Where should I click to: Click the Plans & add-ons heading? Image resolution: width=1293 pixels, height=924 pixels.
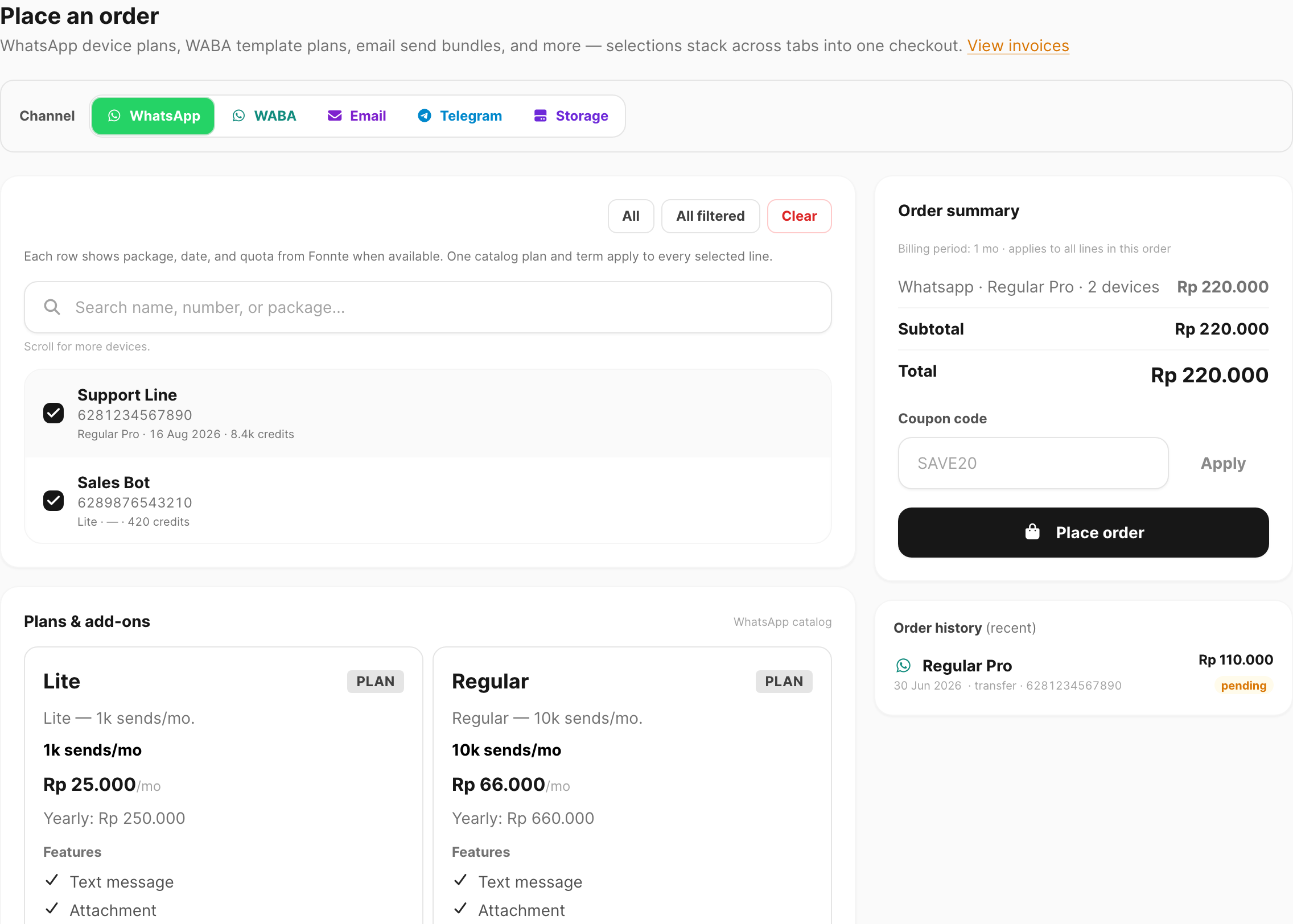87,621
